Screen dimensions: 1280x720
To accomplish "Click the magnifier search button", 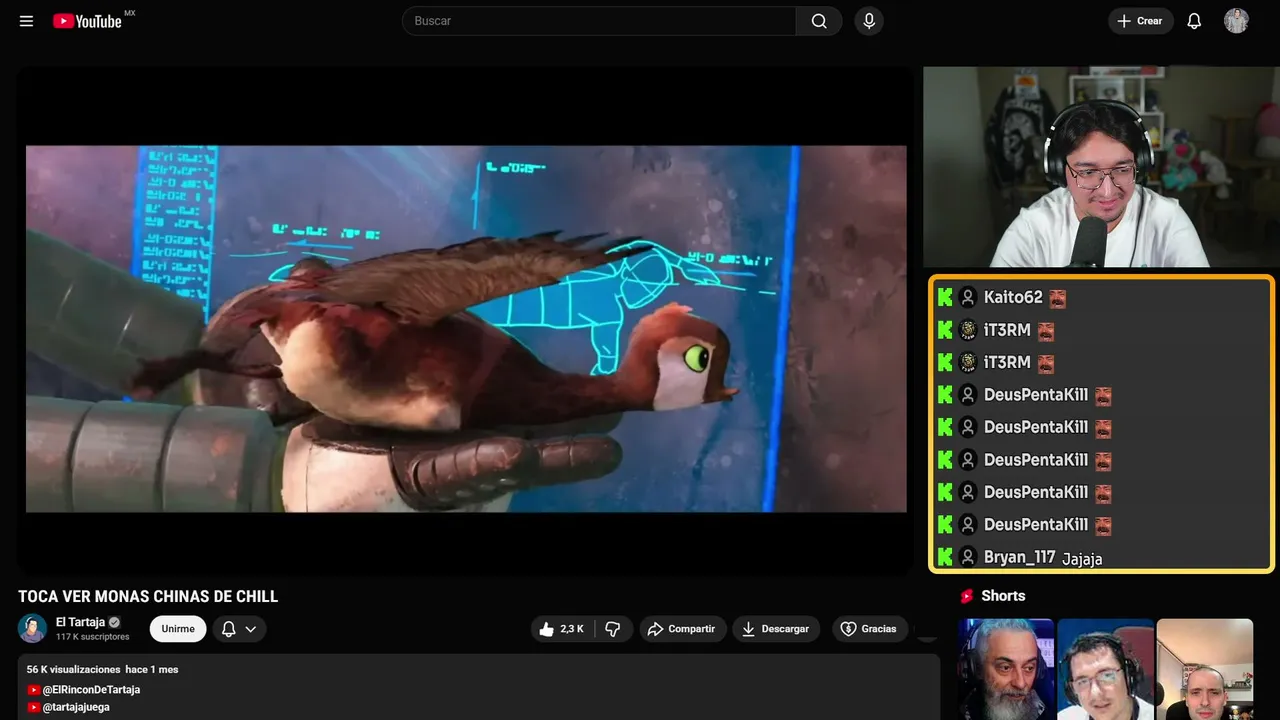I will [819, 21].
